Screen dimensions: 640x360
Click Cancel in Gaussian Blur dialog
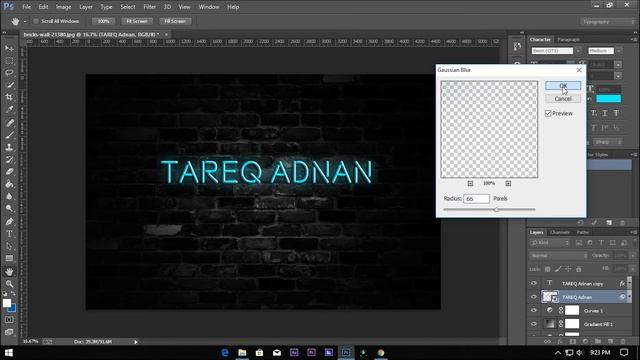tap(563, 99)
